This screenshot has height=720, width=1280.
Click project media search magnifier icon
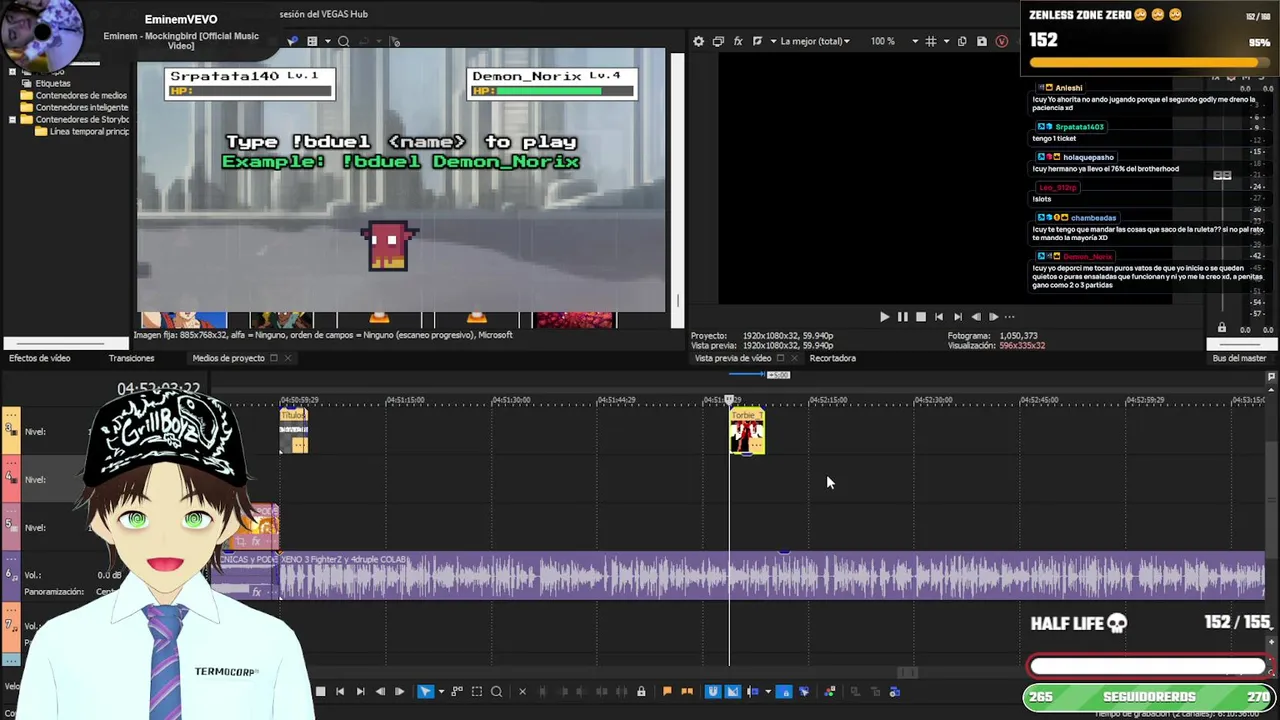click(x=343, y=41)
